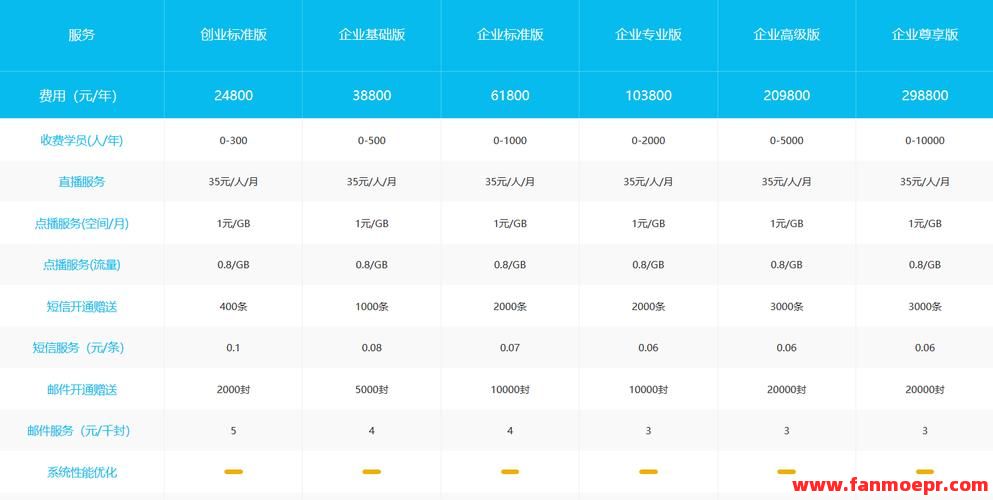Click the 0-1000 student count cell
Screen dimensions: 993x500
(x=510, y=141)
